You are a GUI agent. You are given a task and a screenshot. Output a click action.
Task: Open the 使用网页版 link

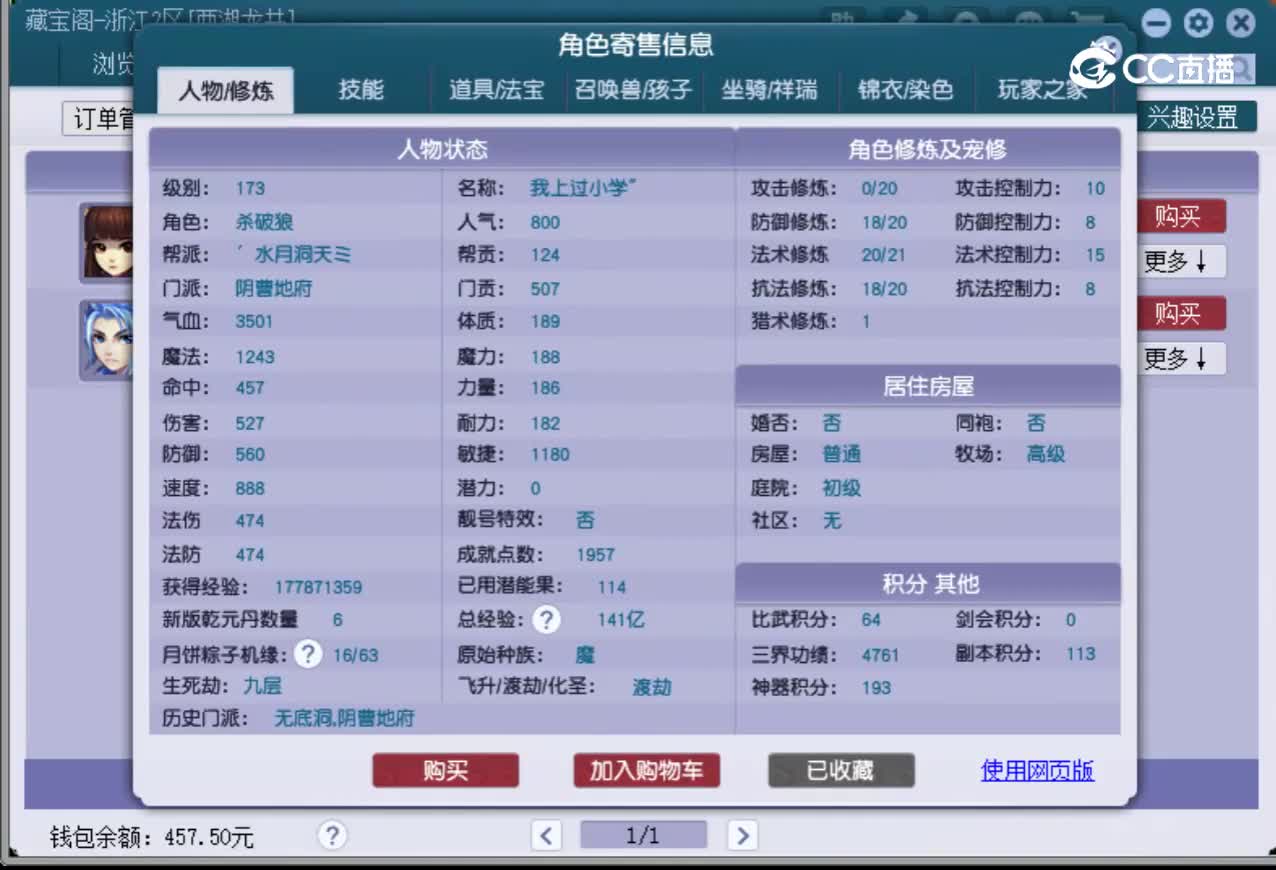click(x=1037, y=770)
